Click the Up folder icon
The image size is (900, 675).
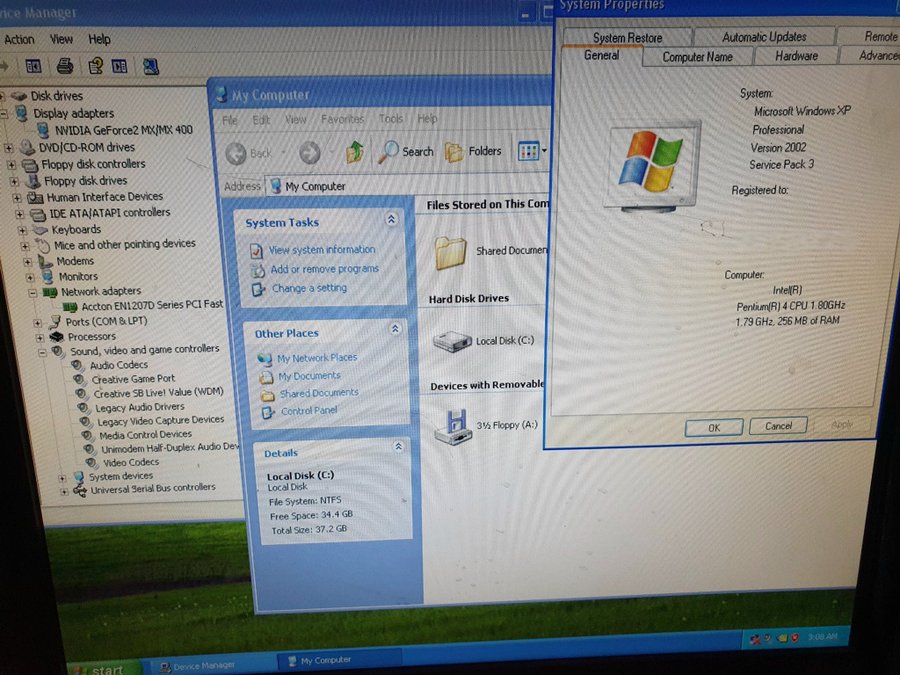click(354, 152)
